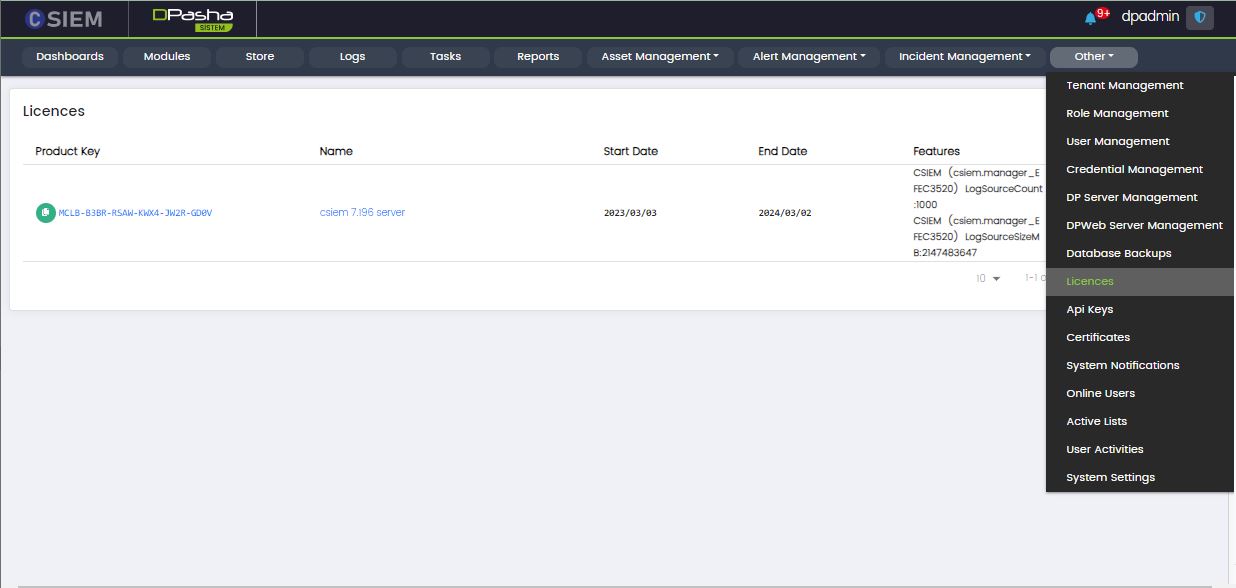The width and height of the screenshot is (1236, 588).
Task: Select Api Keys from the menu
Action: coord(1089,310)
